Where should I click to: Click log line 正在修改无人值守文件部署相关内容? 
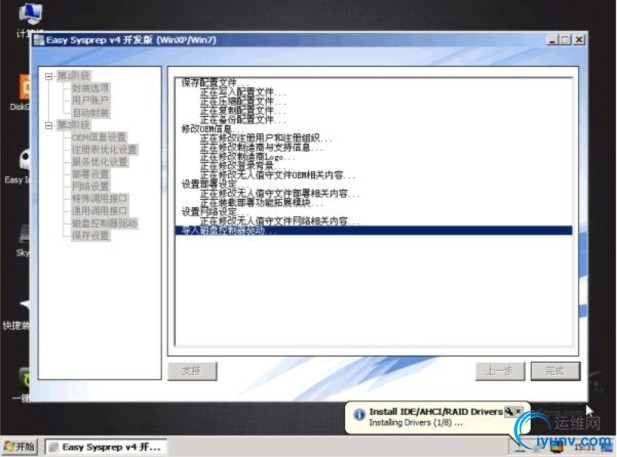[x=280, y=194]
